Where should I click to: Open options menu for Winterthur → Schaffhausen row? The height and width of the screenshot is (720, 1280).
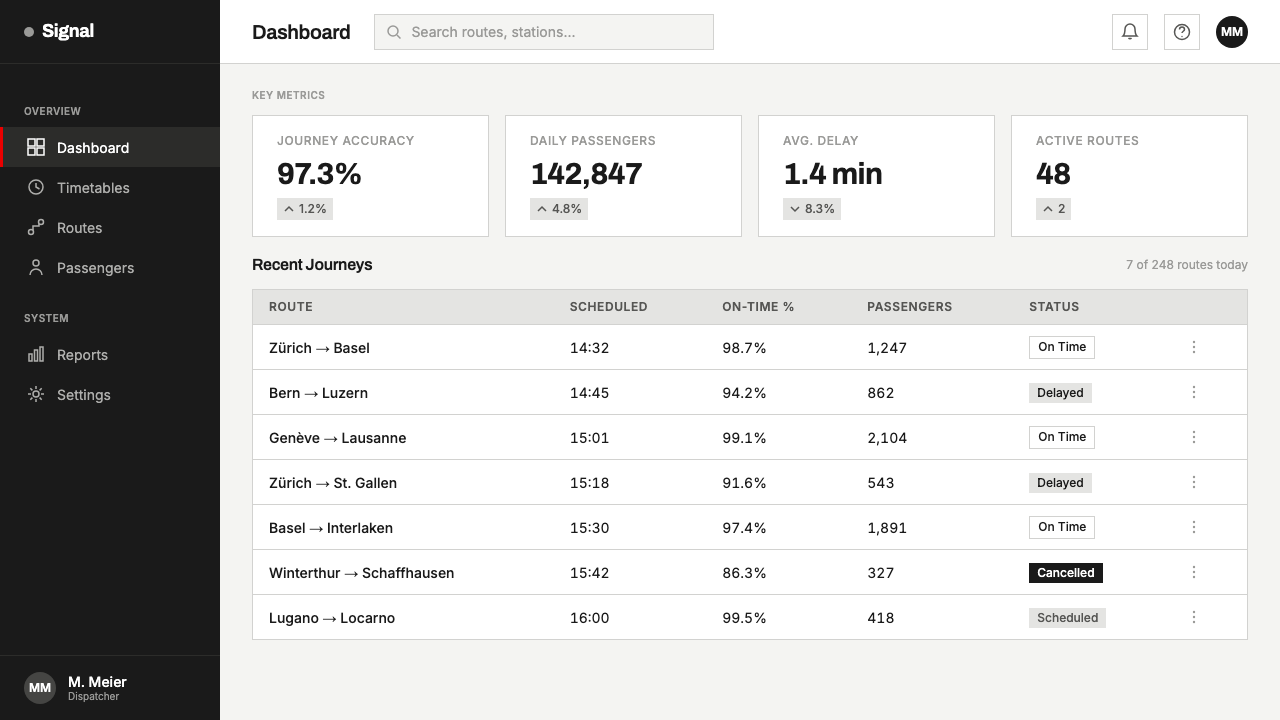coord(1194,572)
